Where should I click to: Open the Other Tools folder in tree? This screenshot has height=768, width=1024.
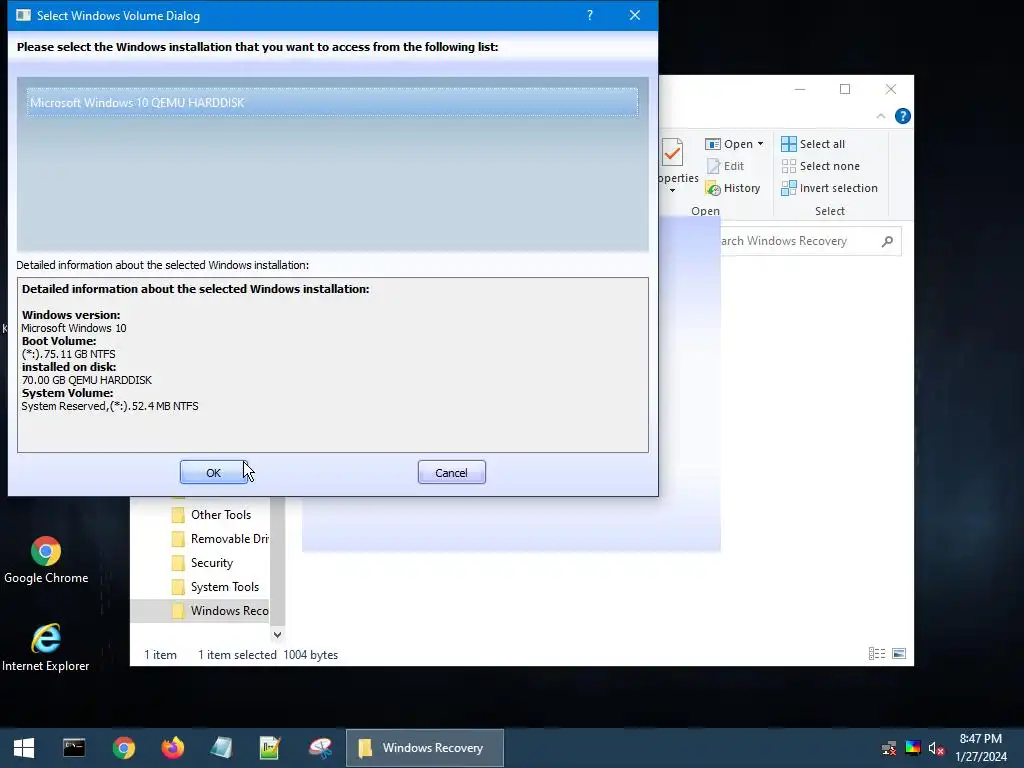pos(220,515)
